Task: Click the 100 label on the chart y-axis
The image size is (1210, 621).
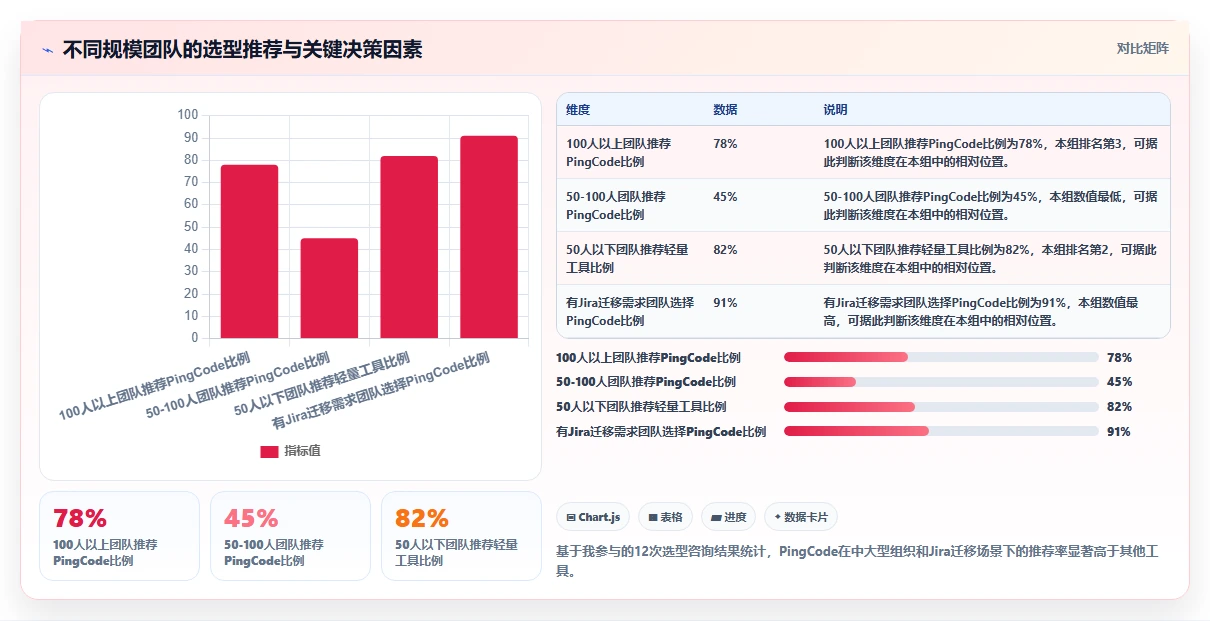Action: pyautogui.click(x=187, y=115)
